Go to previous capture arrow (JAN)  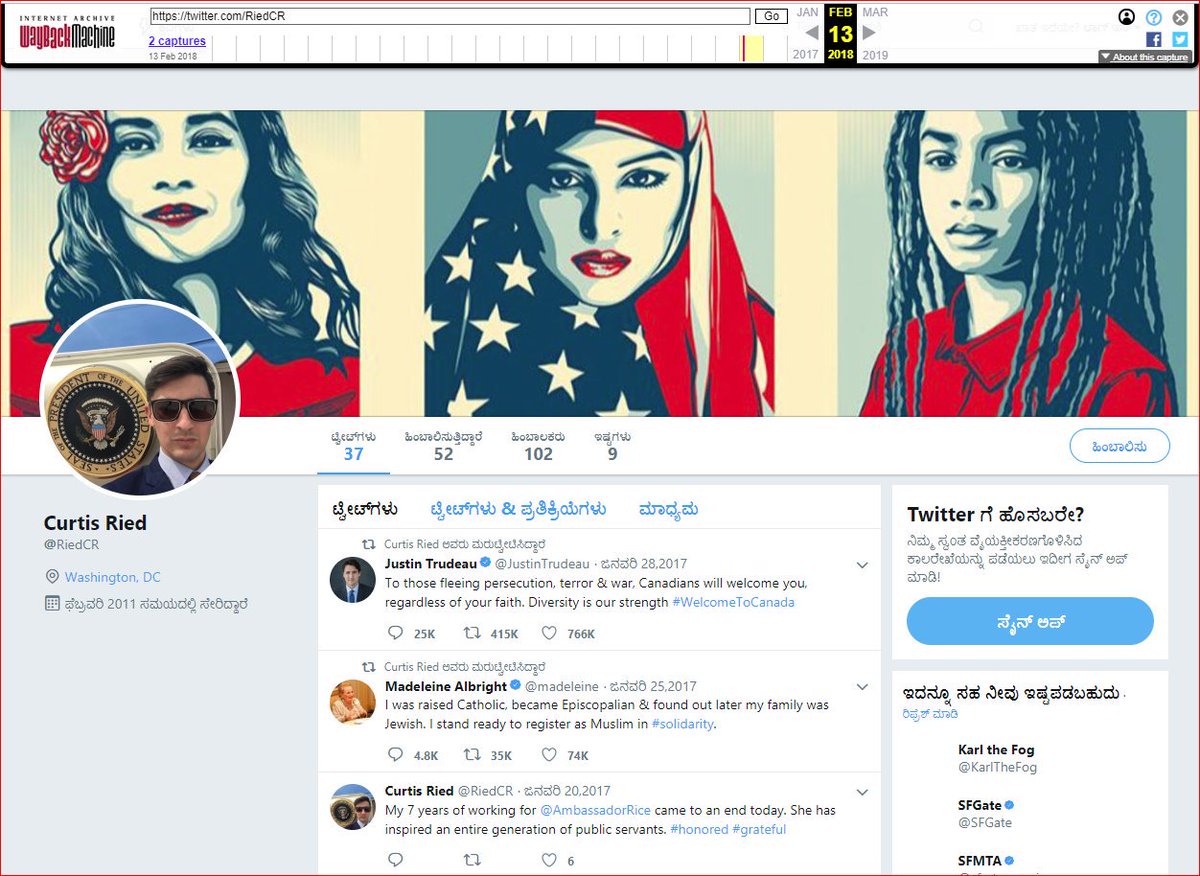coord(812,33)
